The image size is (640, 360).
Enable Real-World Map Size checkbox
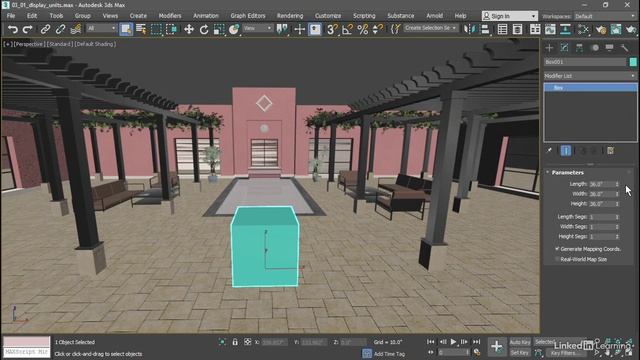pos(557,259)
